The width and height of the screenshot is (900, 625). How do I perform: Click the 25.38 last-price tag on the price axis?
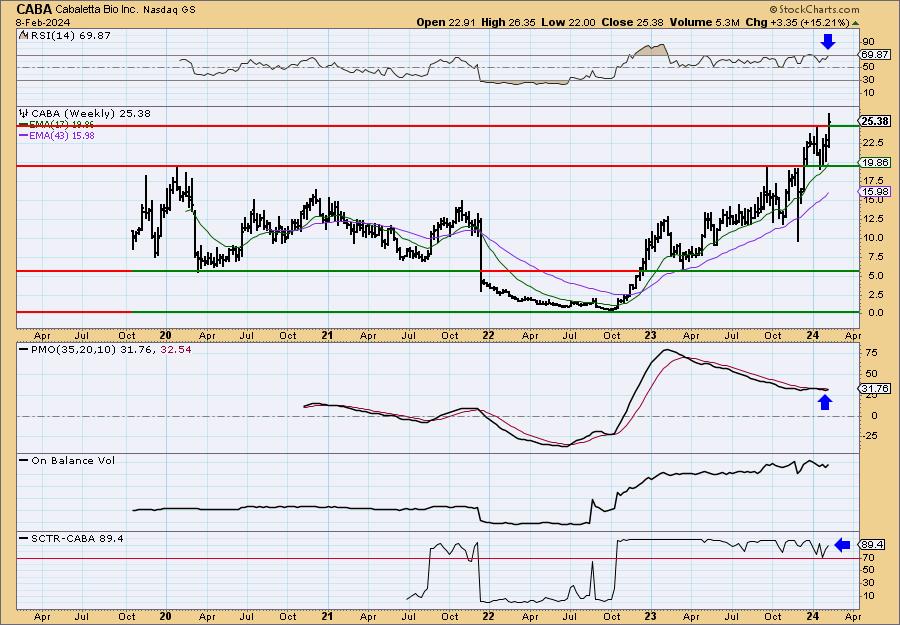(875, 121)
